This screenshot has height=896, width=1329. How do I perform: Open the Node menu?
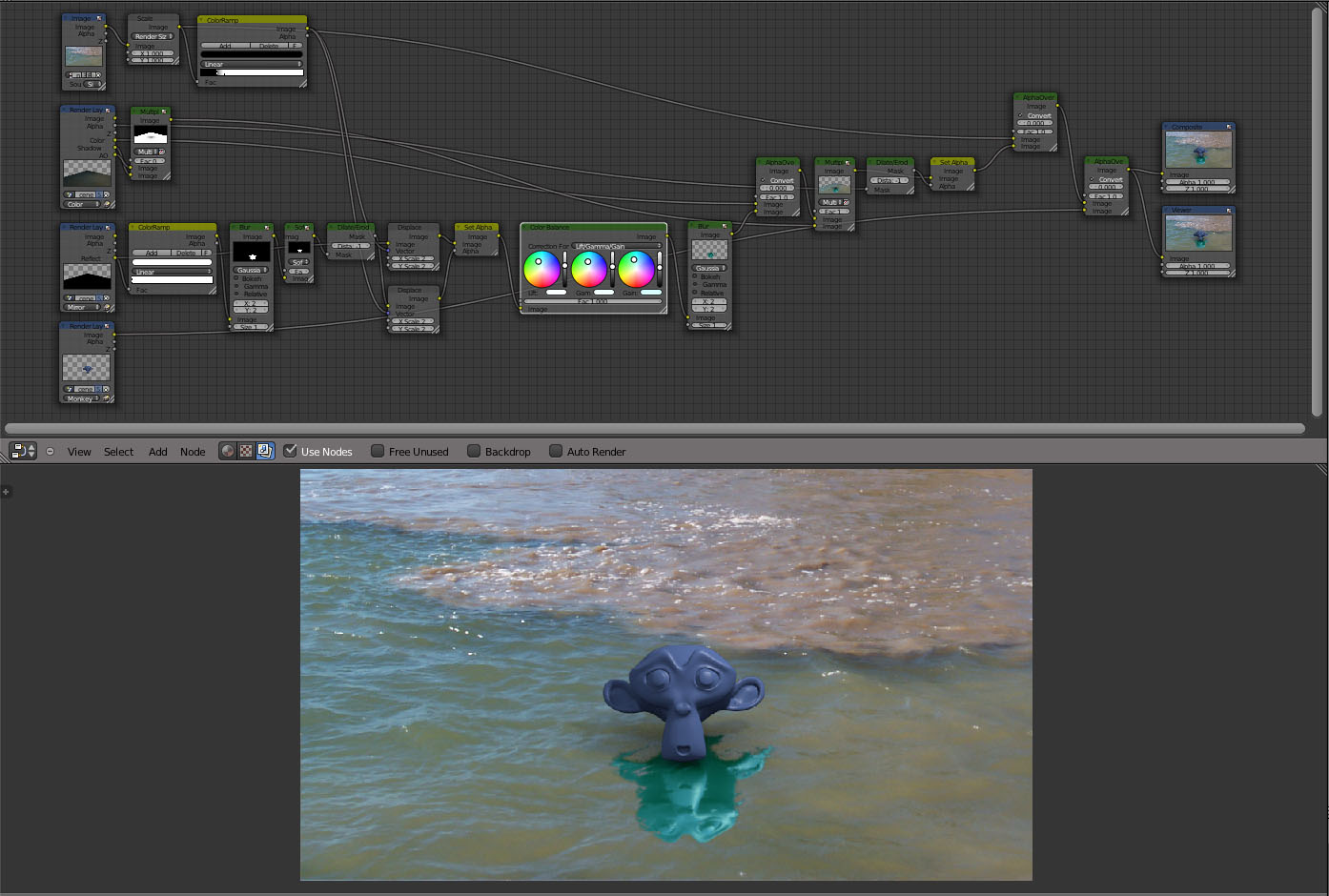(x=193, y=452)
